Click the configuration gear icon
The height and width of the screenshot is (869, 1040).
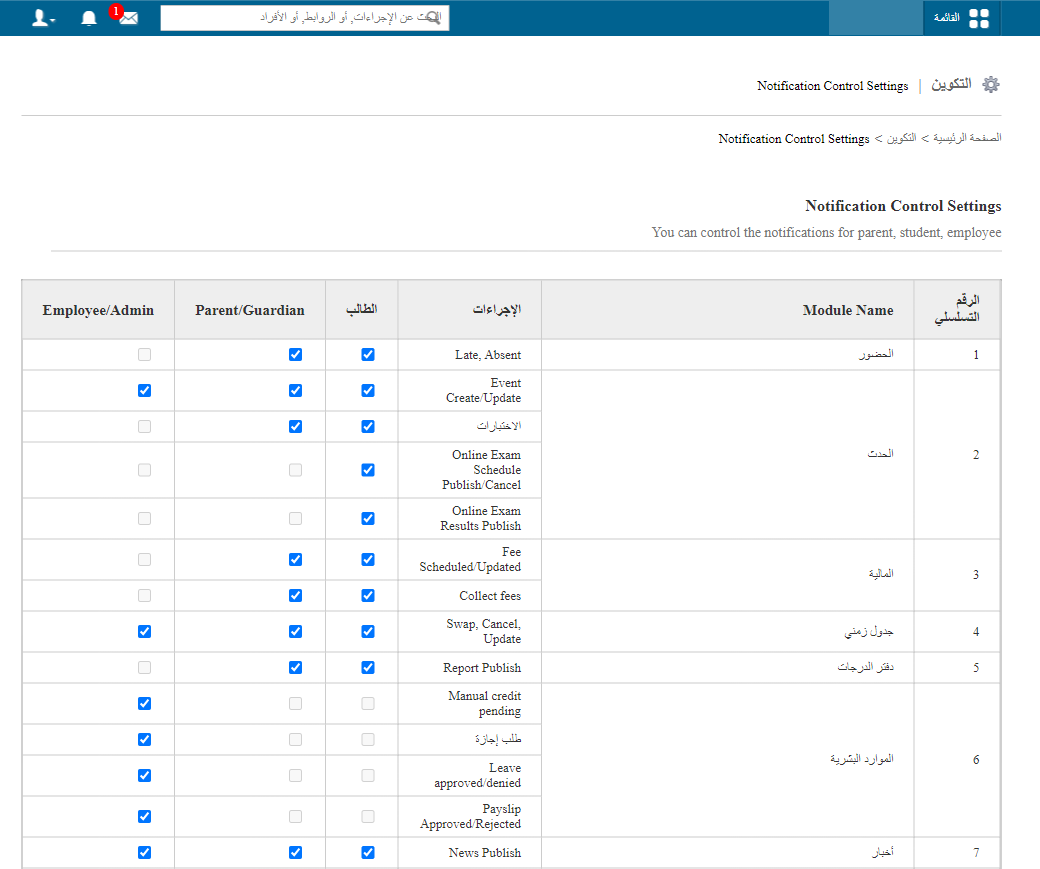click(991, 84)
